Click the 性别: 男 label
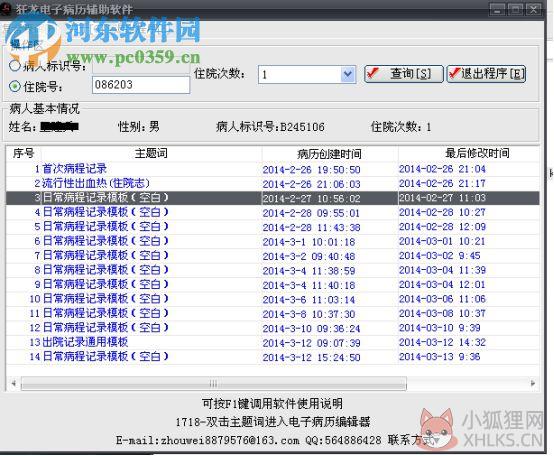Viewport: 554px width, 456px height. [x=138, y=126]
